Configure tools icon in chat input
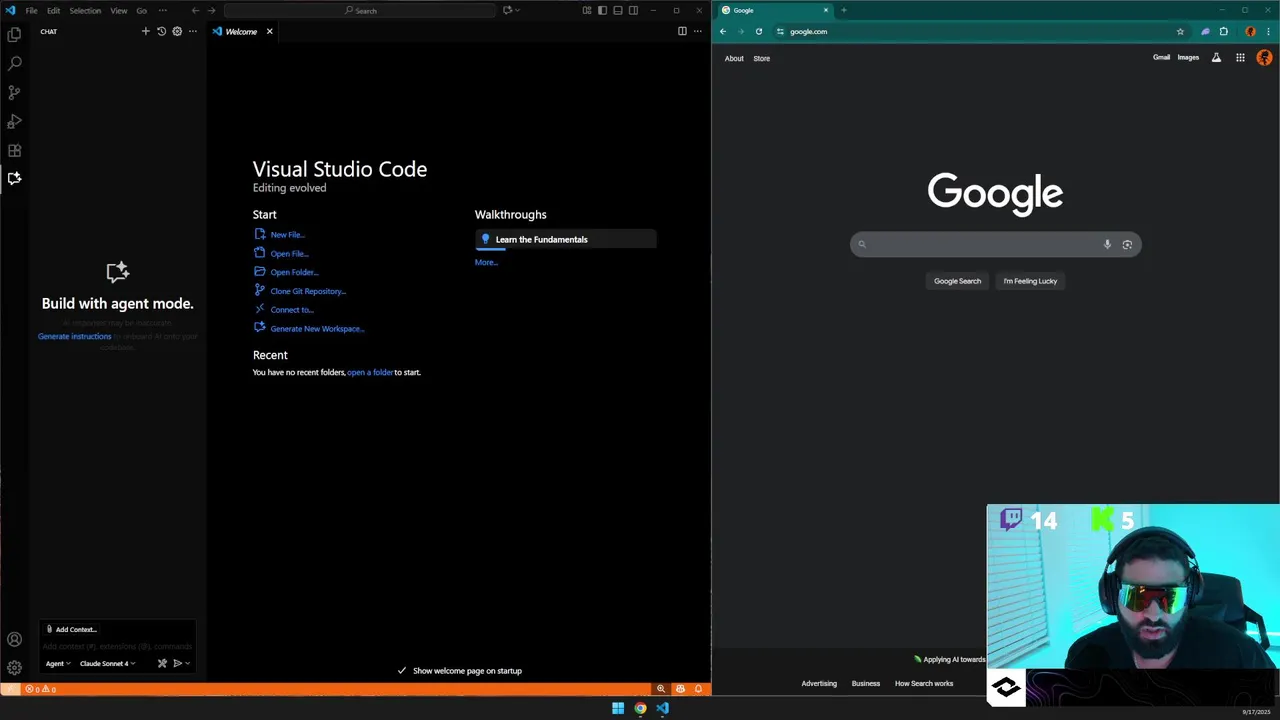This screenshot has height=720, width=1280. click(x=162, y=663)
